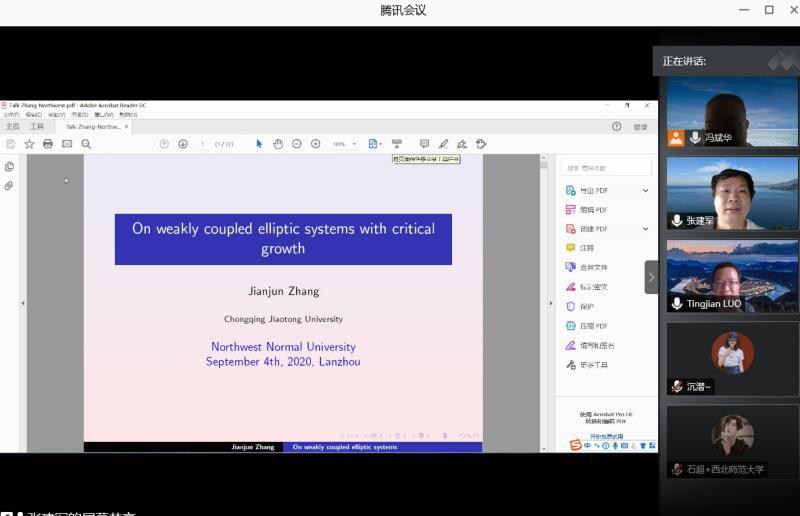Image resolution: width=800 pixels, height=516 pixels.
Task: Click the zoom out minus icon
Action: 297,144
